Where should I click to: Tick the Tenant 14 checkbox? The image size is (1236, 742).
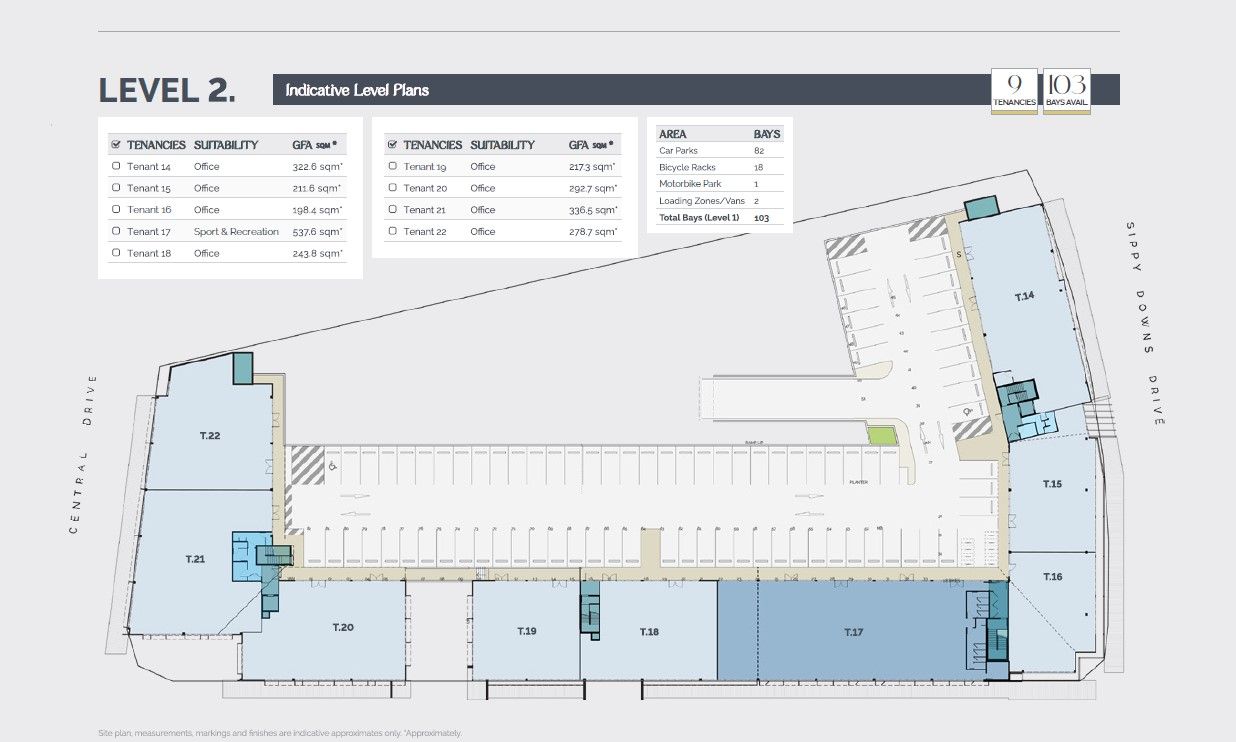click(x=116, y=167)
